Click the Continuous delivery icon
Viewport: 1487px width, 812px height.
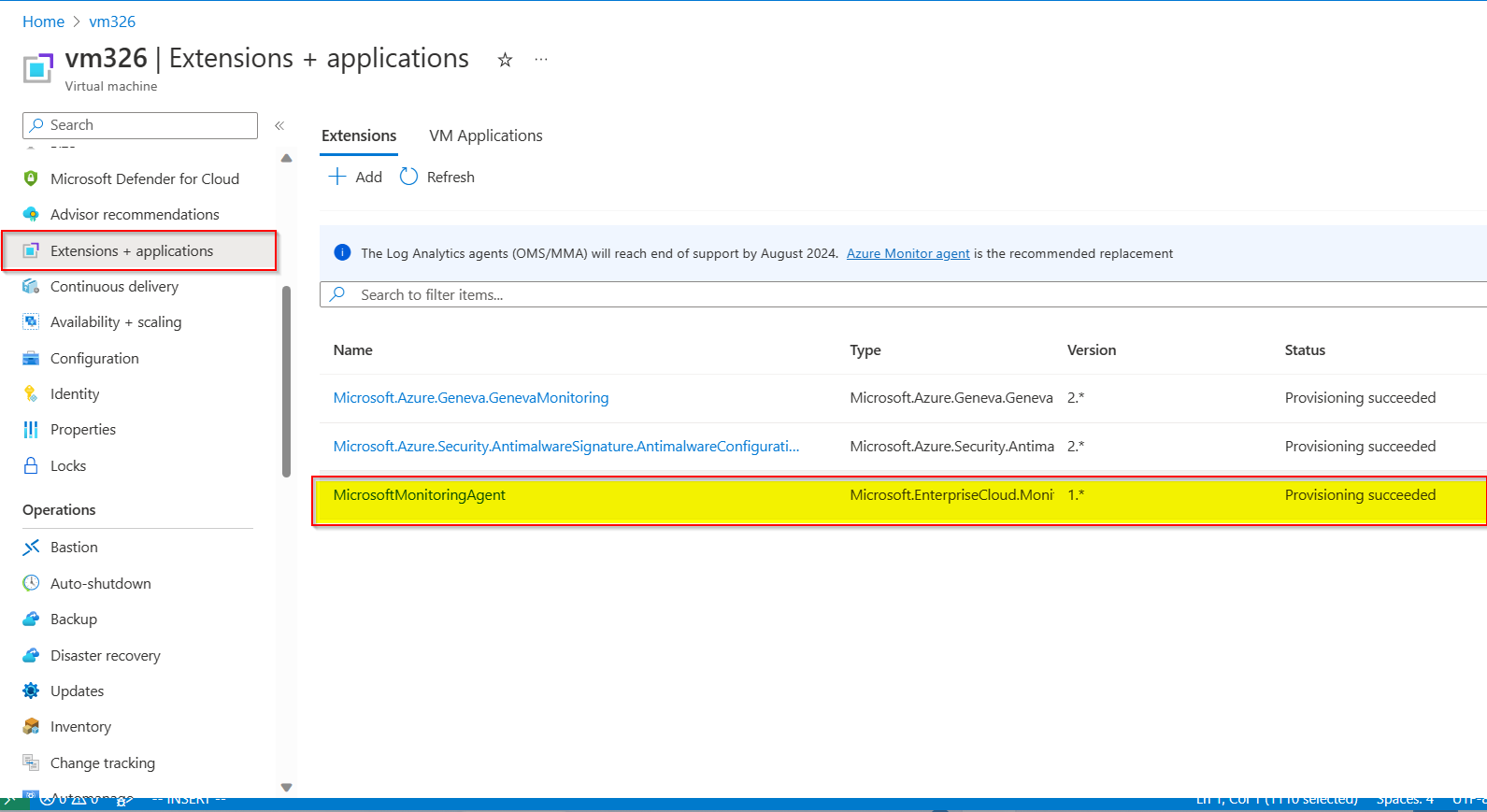click(x=31, y=286)
